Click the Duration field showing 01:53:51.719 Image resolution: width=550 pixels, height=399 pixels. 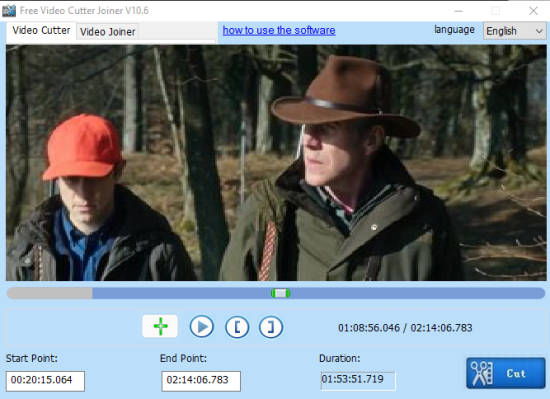pyautogui.click(x=358, y=380)
